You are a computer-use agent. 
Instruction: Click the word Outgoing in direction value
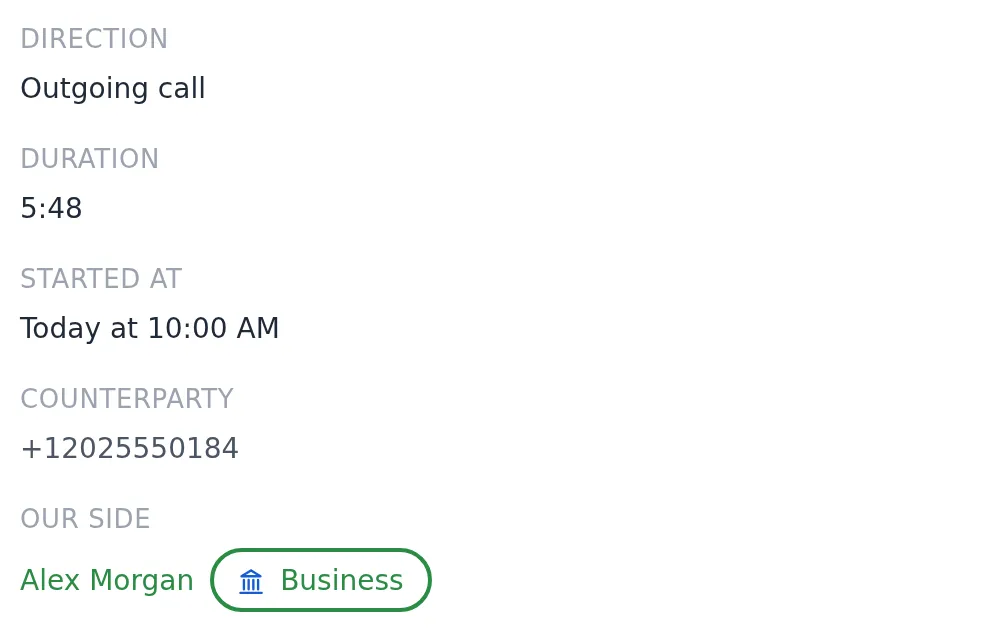point(85,89)
